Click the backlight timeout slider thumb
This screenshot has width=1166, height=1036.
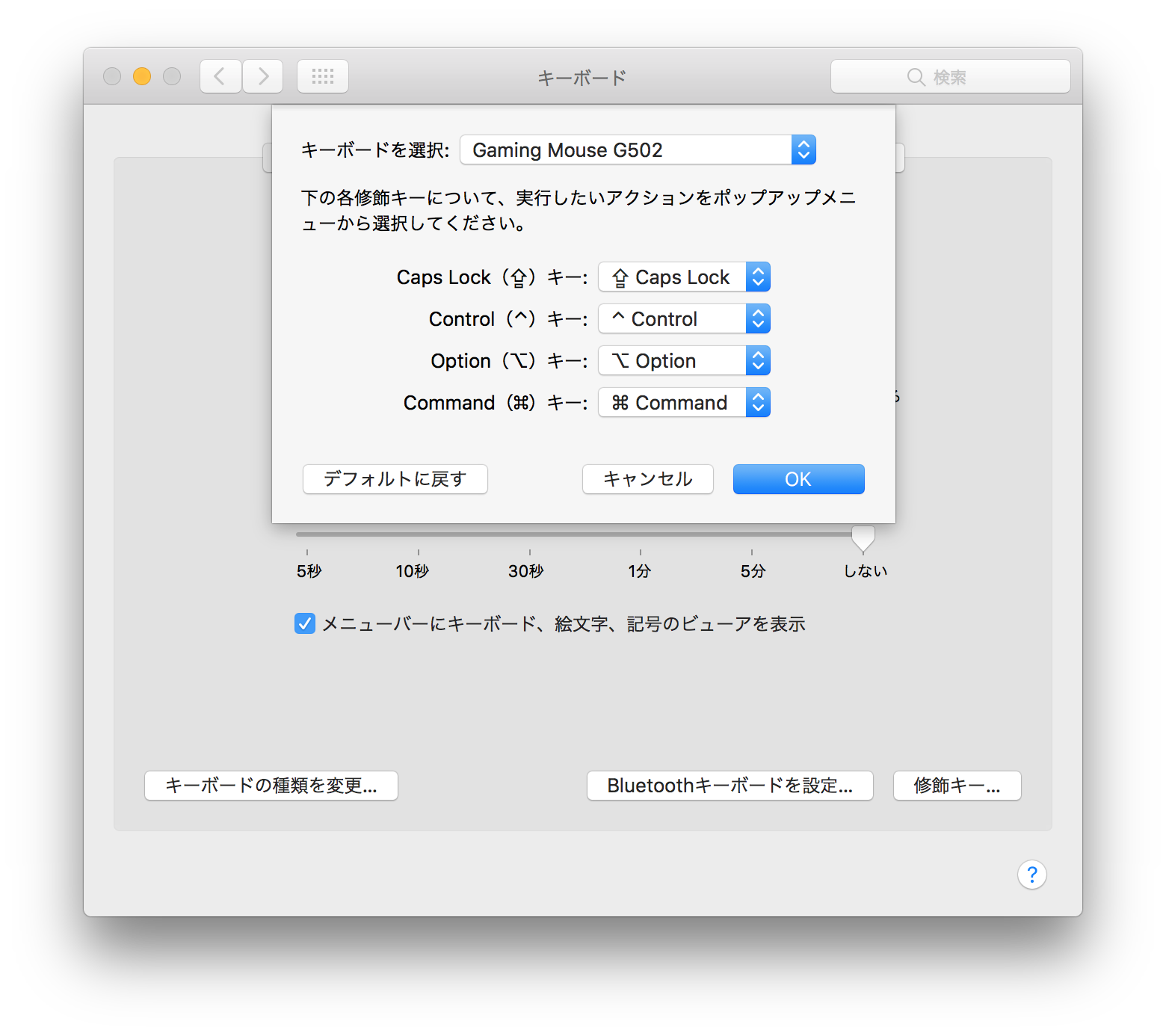(863, 538)
